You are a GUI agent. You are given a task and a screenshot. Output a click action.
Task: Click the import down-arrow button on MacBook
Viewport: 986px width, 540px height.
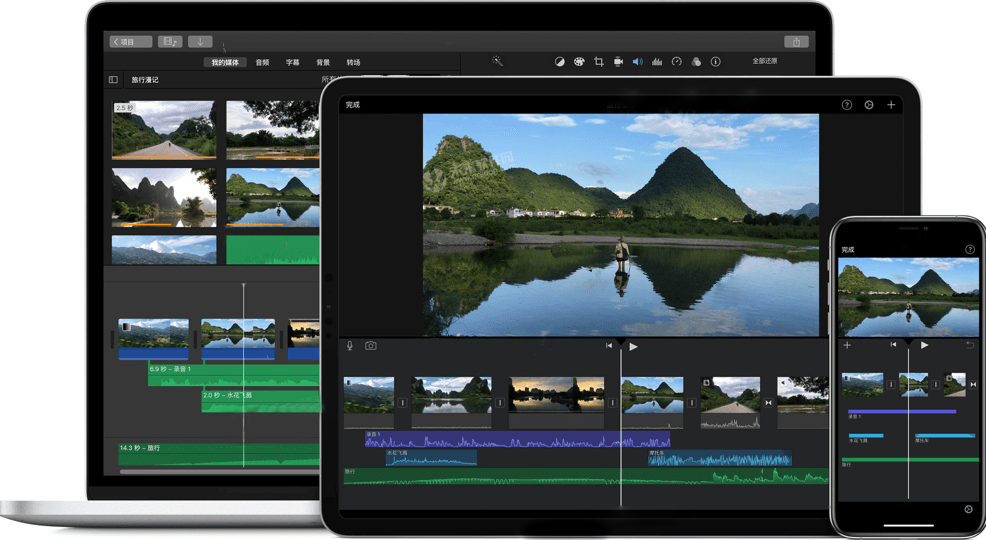tap(200, 41)
